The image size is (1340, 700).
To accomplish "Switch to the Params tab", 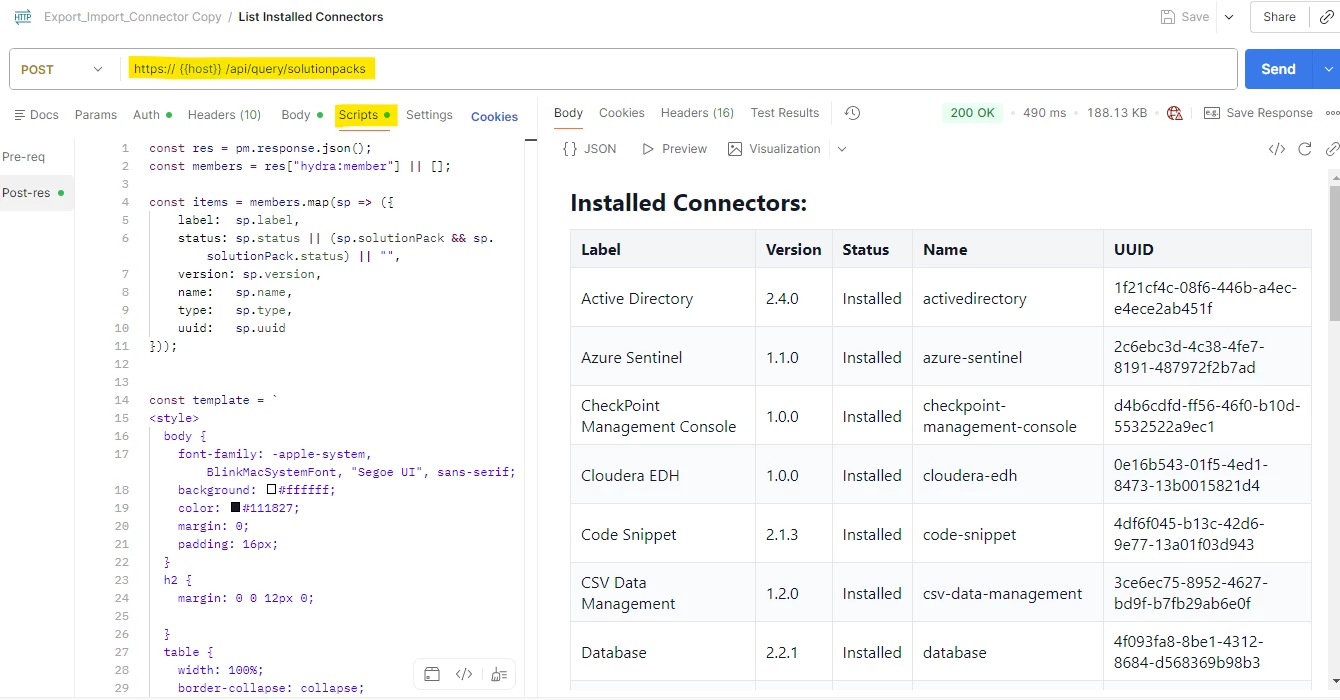I will click(96, 115).
